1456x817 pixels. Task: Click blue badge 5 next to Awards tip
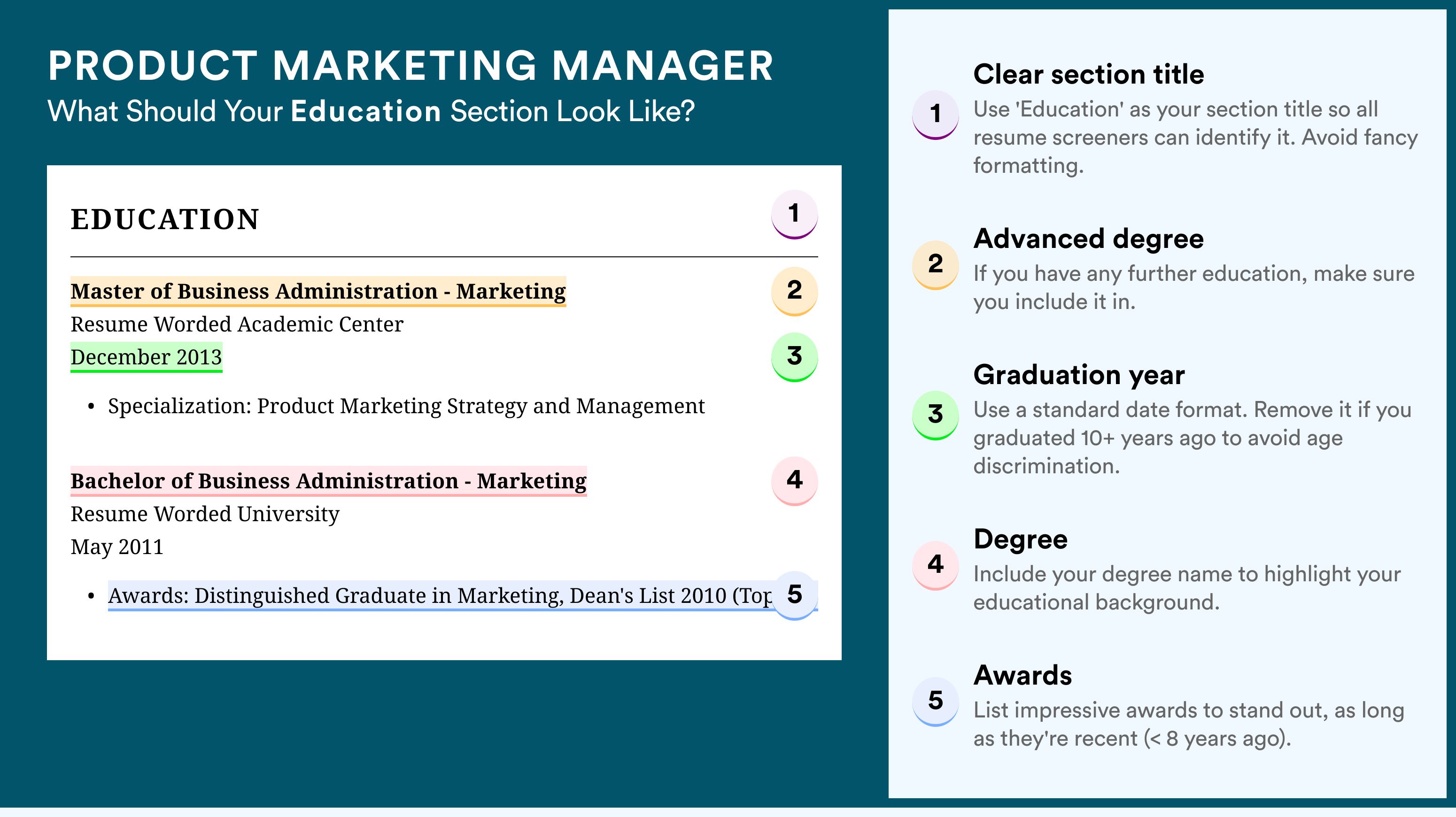[935, 701]
